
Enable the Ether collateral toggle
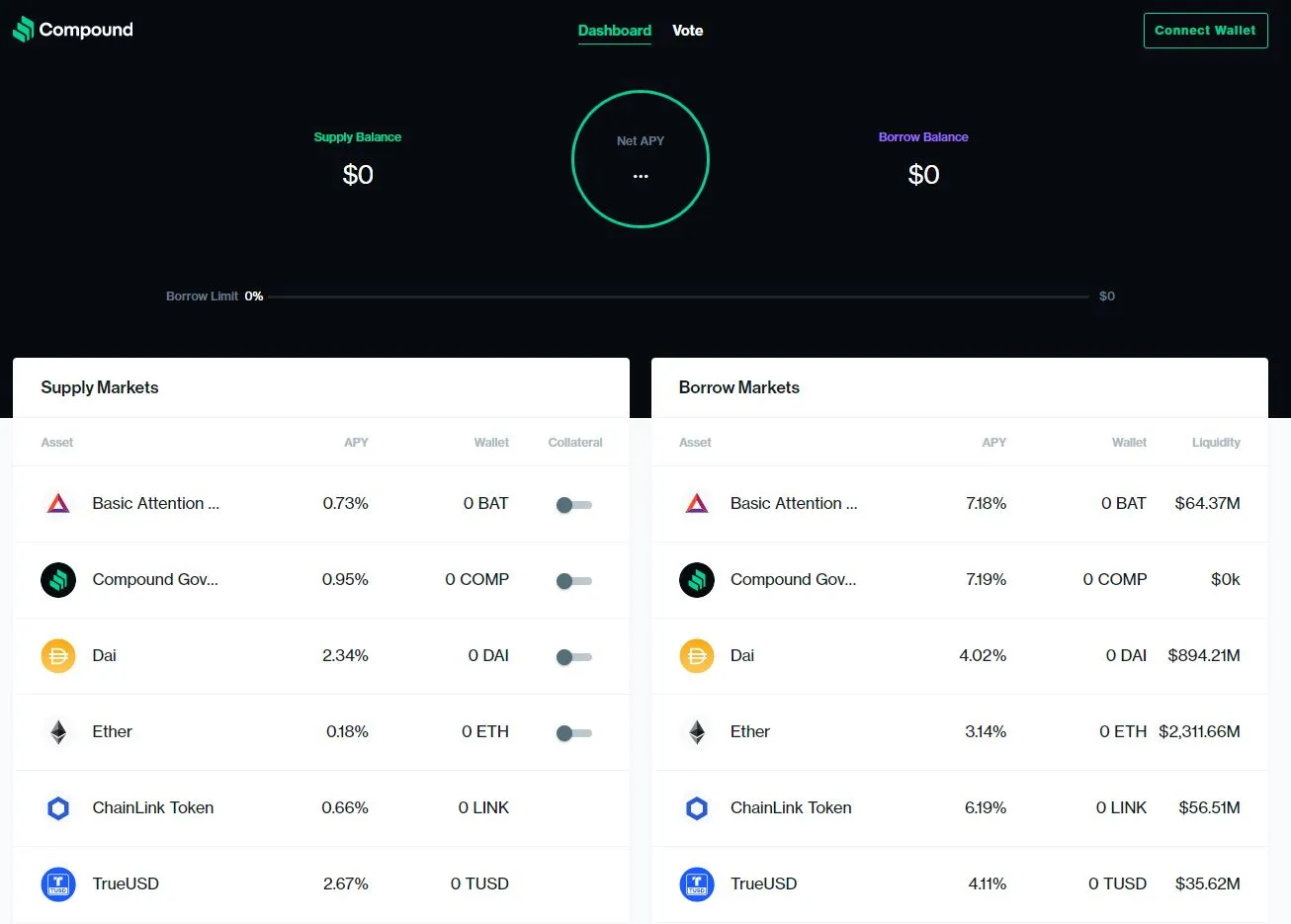pos(573,732)
